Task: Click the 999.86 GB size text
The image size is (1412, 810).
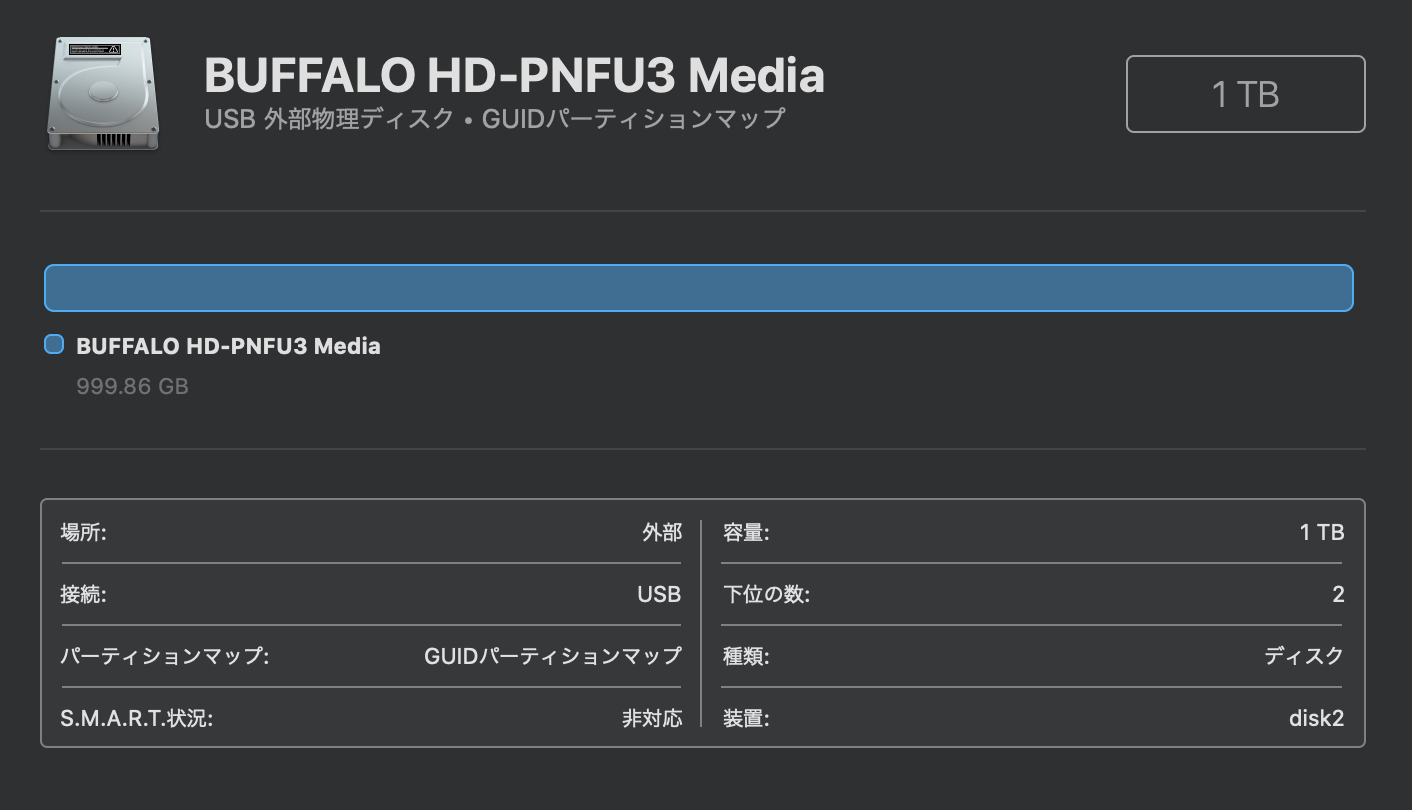Action: coord(132,386)
